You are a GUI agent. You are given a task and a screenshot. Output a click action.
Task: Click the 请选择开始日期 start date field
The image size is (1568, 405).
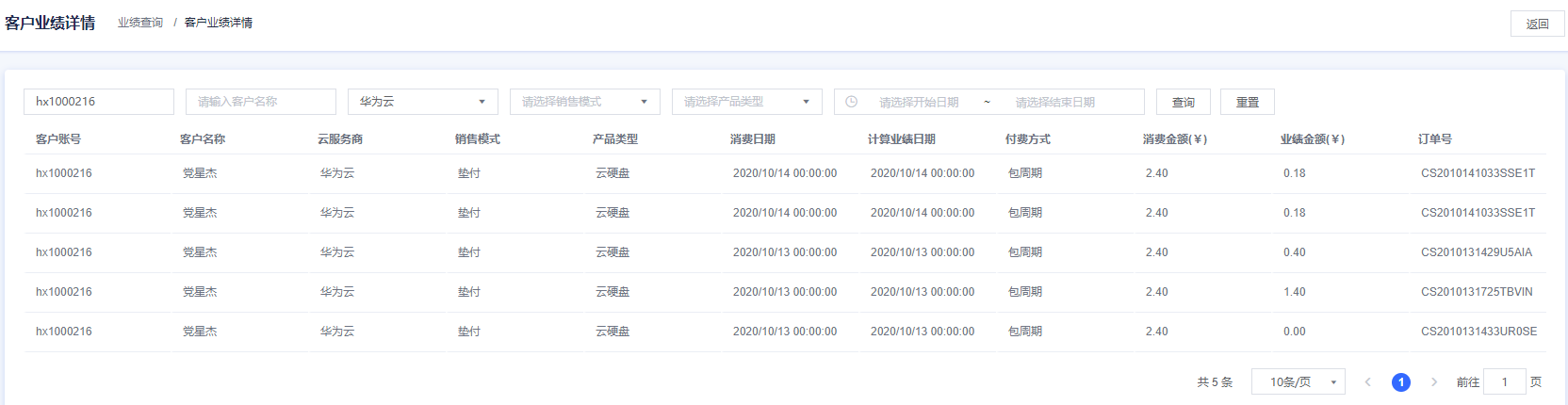[x=919, y=102]
